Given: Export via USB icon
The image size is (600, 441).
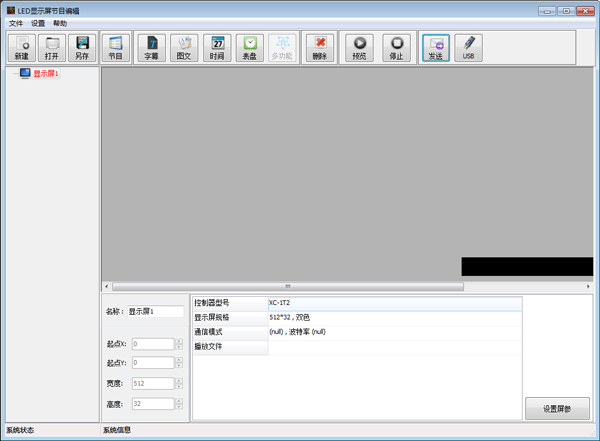Looking at the screenshot, I should [468, 47].
